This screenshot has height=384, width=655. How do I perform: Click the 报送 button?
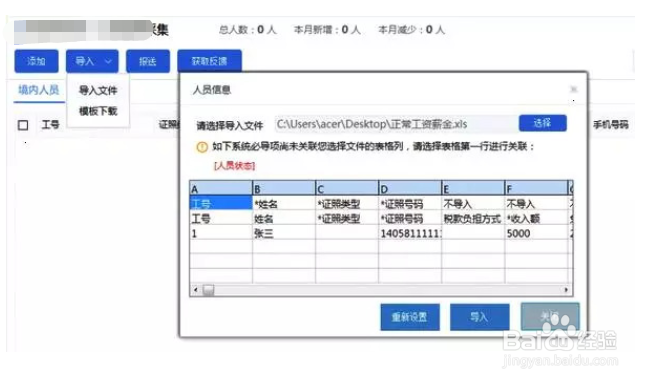coord(148,61)
